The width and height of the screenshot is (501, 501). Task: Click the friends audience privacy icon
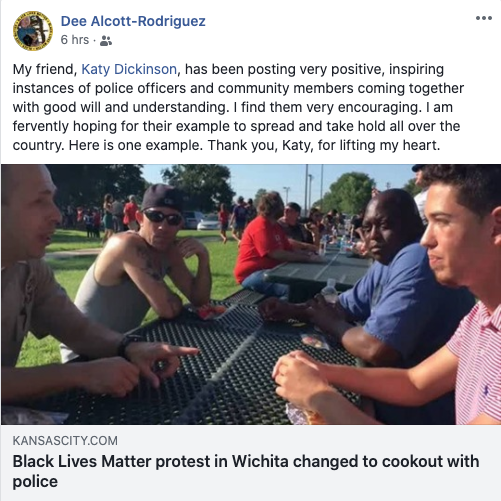pyautogui.click(x=106, y=41)
